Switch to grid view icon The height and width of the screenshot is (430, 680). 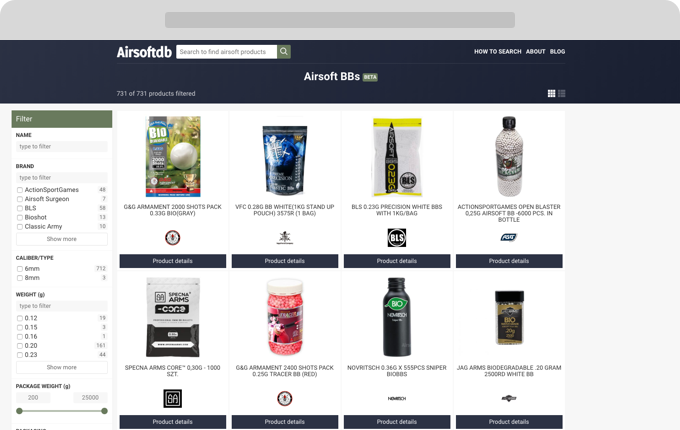pyautogui.click(x=551, y=94)
